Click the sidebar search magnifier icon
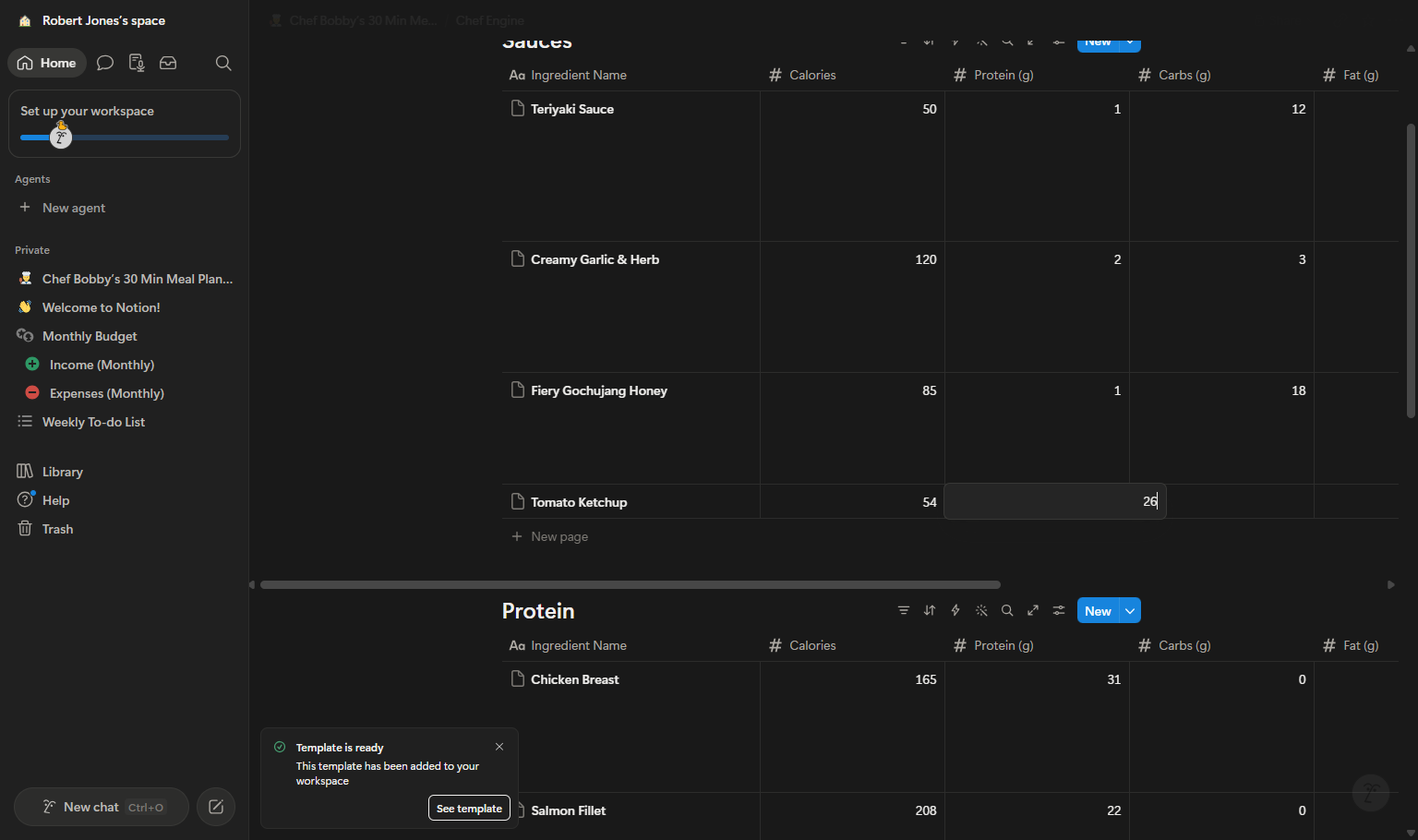Image resolution: width=1418 pixels, height=840 pixels. pyautogui.click(x=223, y=63)
